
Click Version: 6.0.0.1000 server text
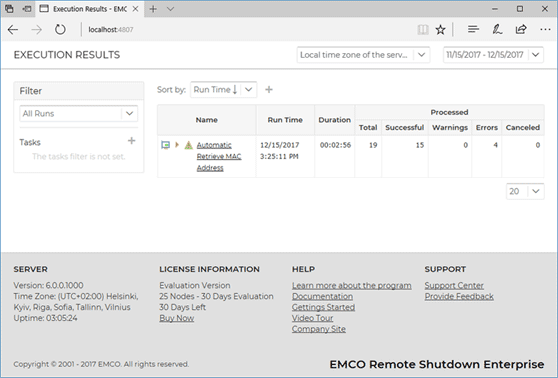coord(48,285)
